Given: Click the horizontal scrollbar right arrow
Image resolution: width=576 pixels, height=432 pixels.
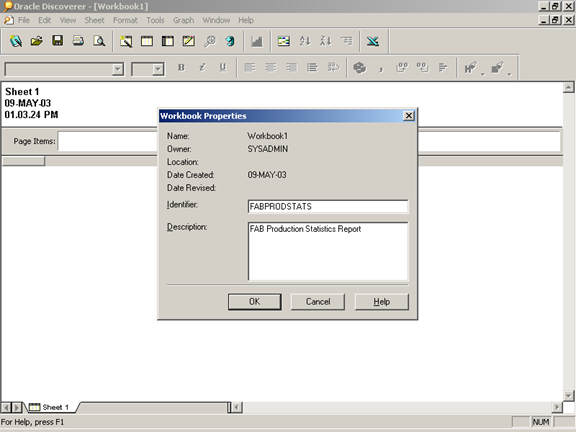Looking at the screenshot, I should pyautogui.click(x=557, y=407).
